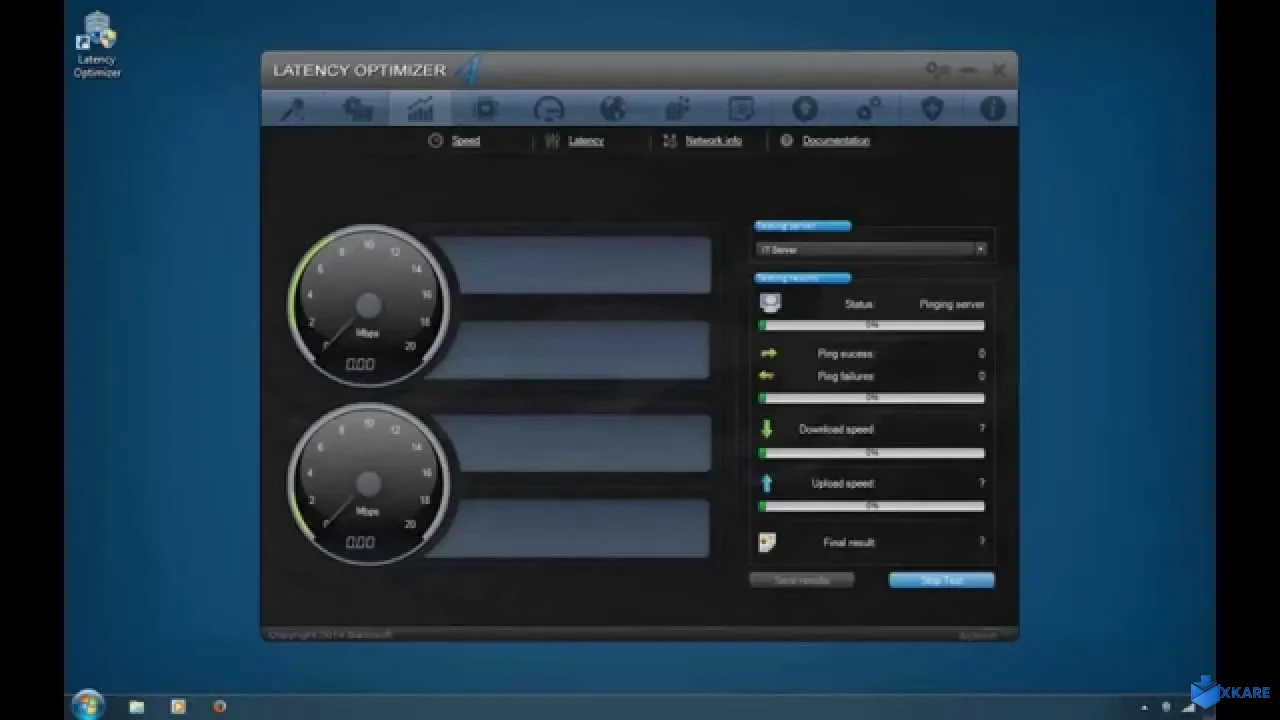Image resolution: width=1280 pixels, height=720 pixels.
Task: Click the lower Mbps speed gauge
Action: pos(368,484)
